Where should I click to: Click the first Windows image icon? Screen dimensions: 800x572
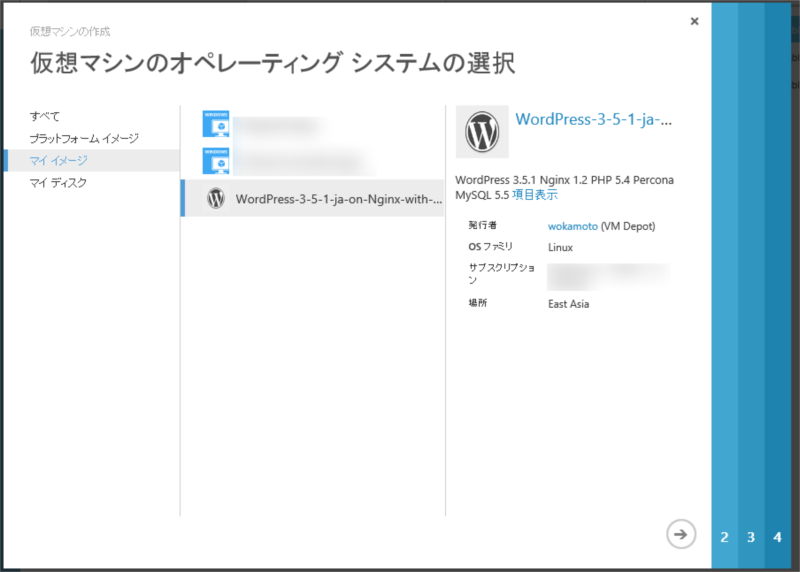[216, 124]
